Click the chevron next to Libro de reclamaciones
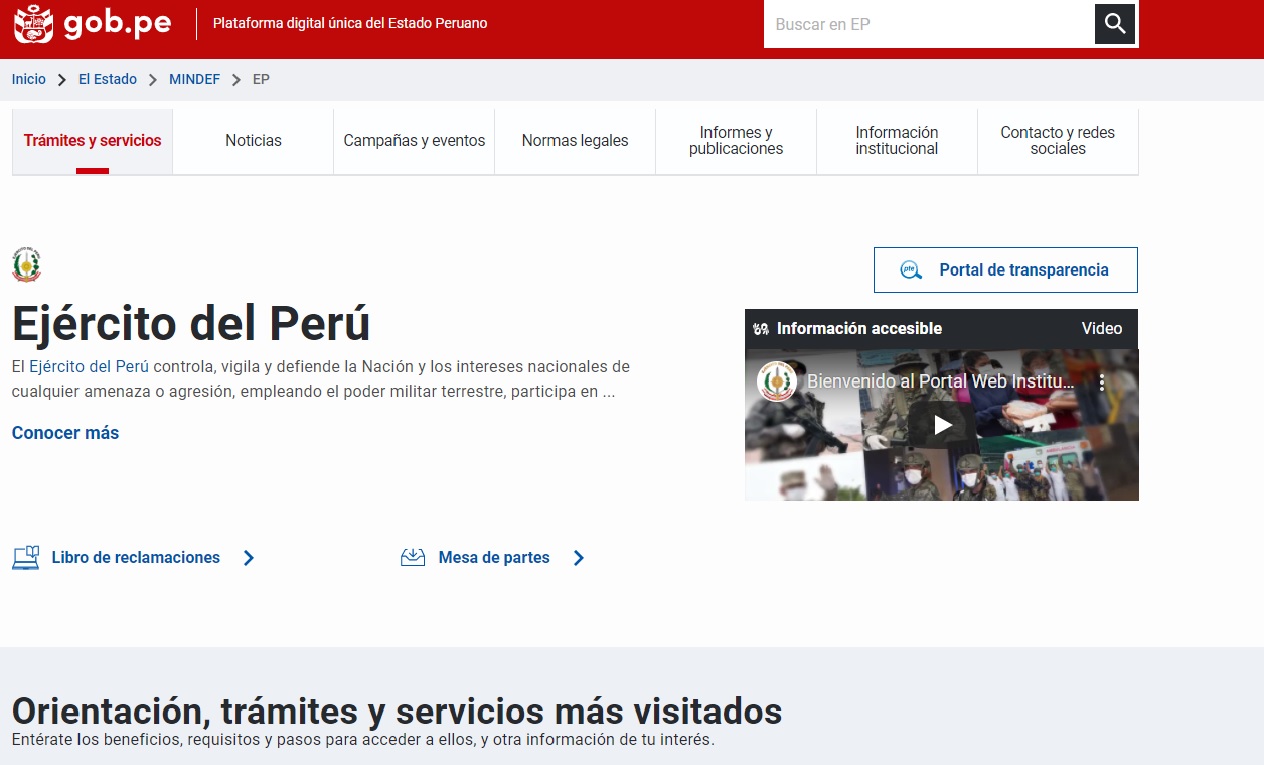 click(x=249, y=558)
